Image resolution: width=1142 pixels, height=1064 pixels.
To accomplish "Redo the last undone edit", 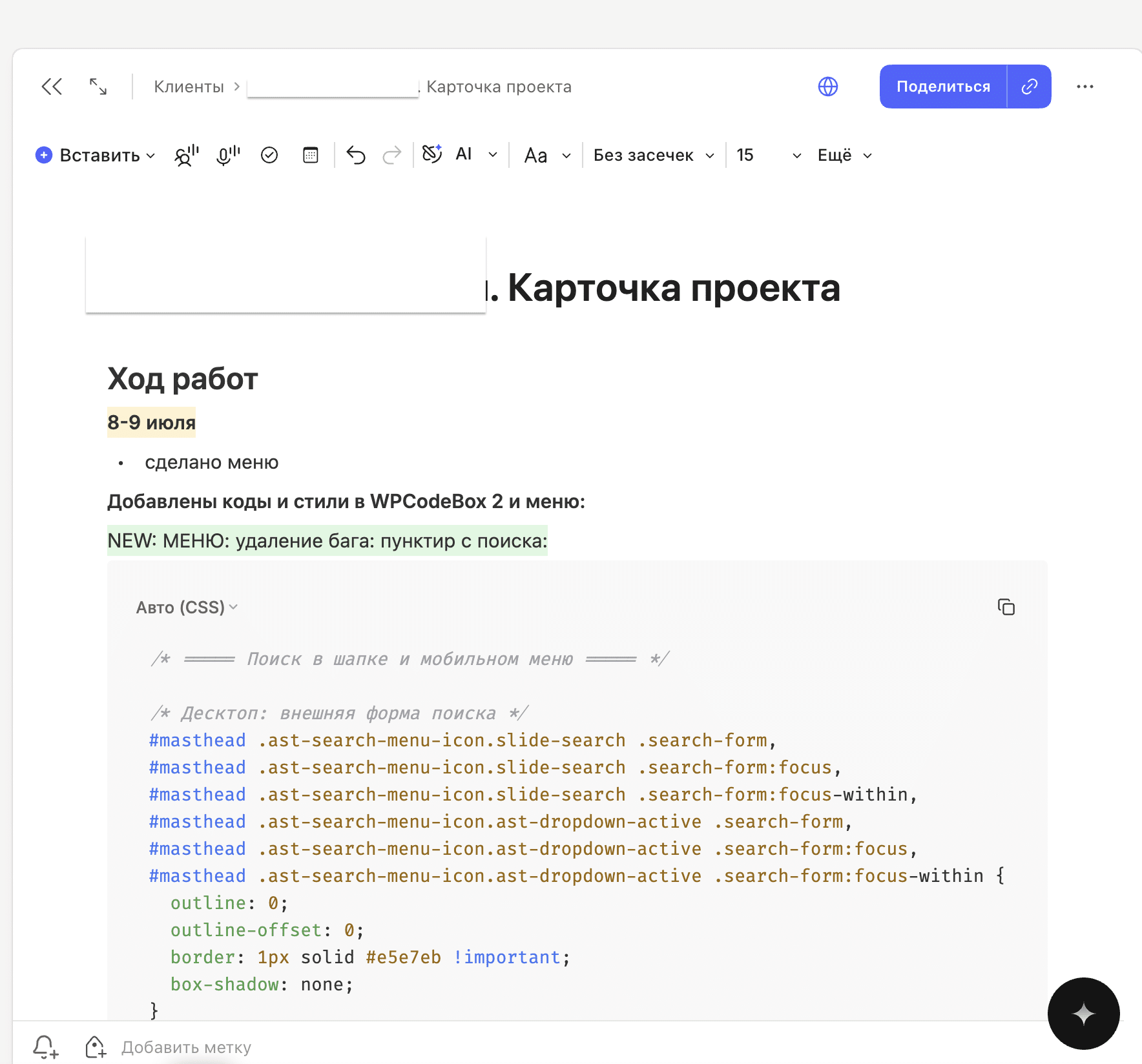I will click(x=392, y=156).
